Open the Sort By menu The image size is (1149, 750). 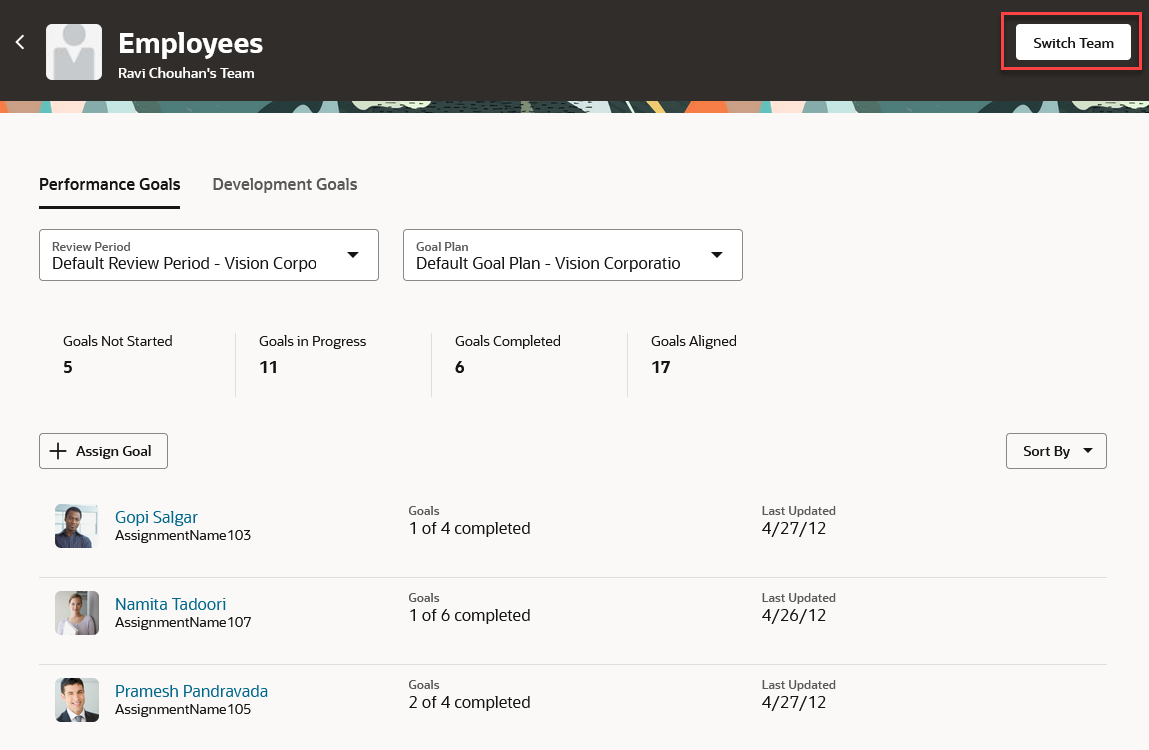[x=1056, y=451]
